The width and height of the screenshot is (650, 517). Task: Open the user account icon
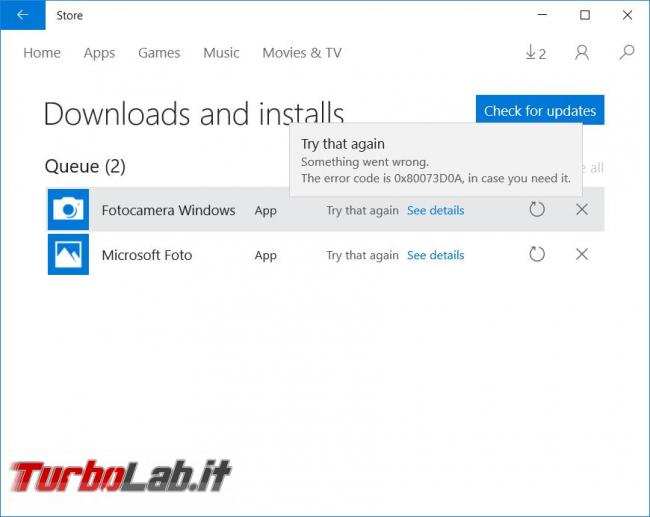[582, 53]
